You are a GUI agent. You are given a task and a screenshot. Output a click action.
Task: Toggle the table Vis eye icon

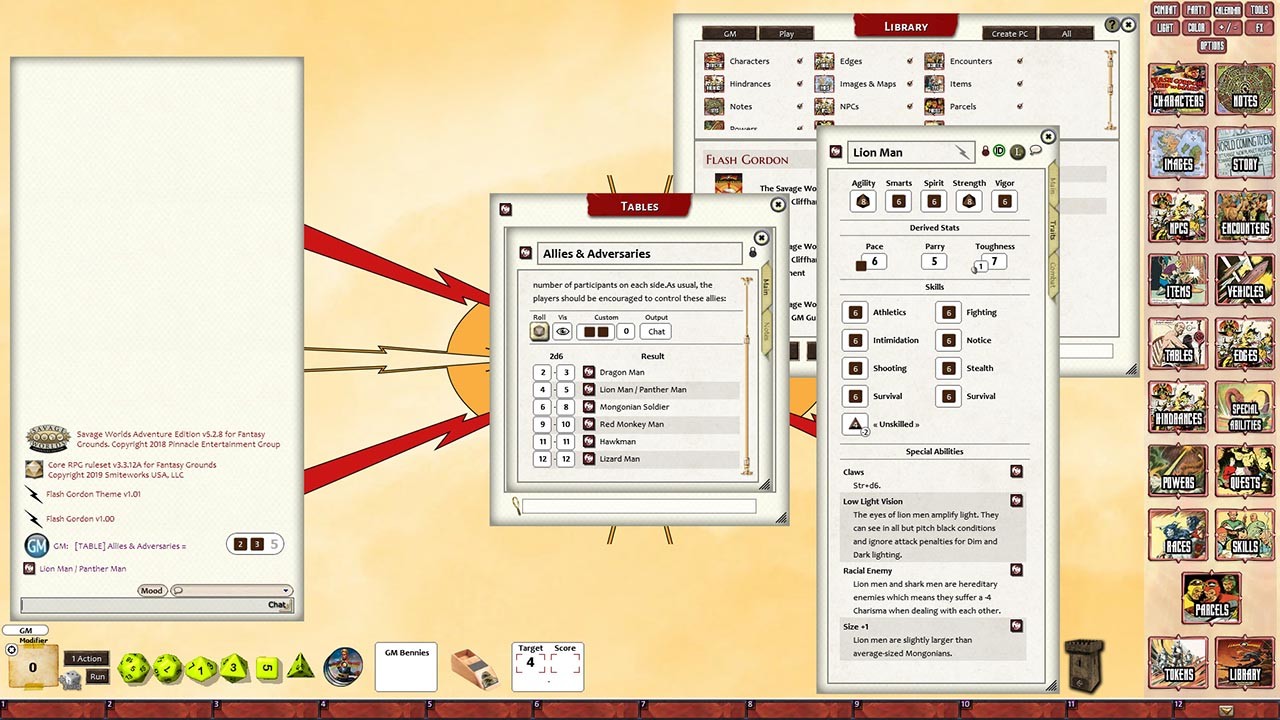tap(563, 332)
